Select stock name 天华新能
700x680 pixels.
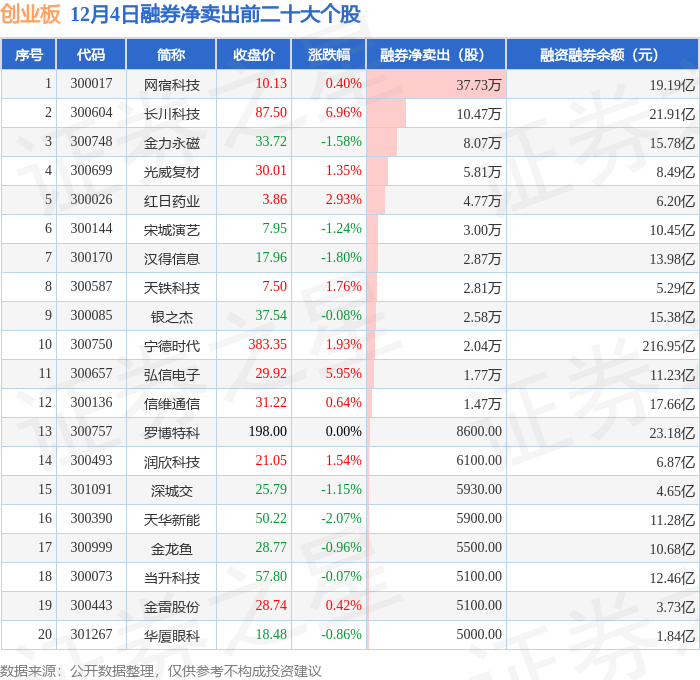point(171,520)
